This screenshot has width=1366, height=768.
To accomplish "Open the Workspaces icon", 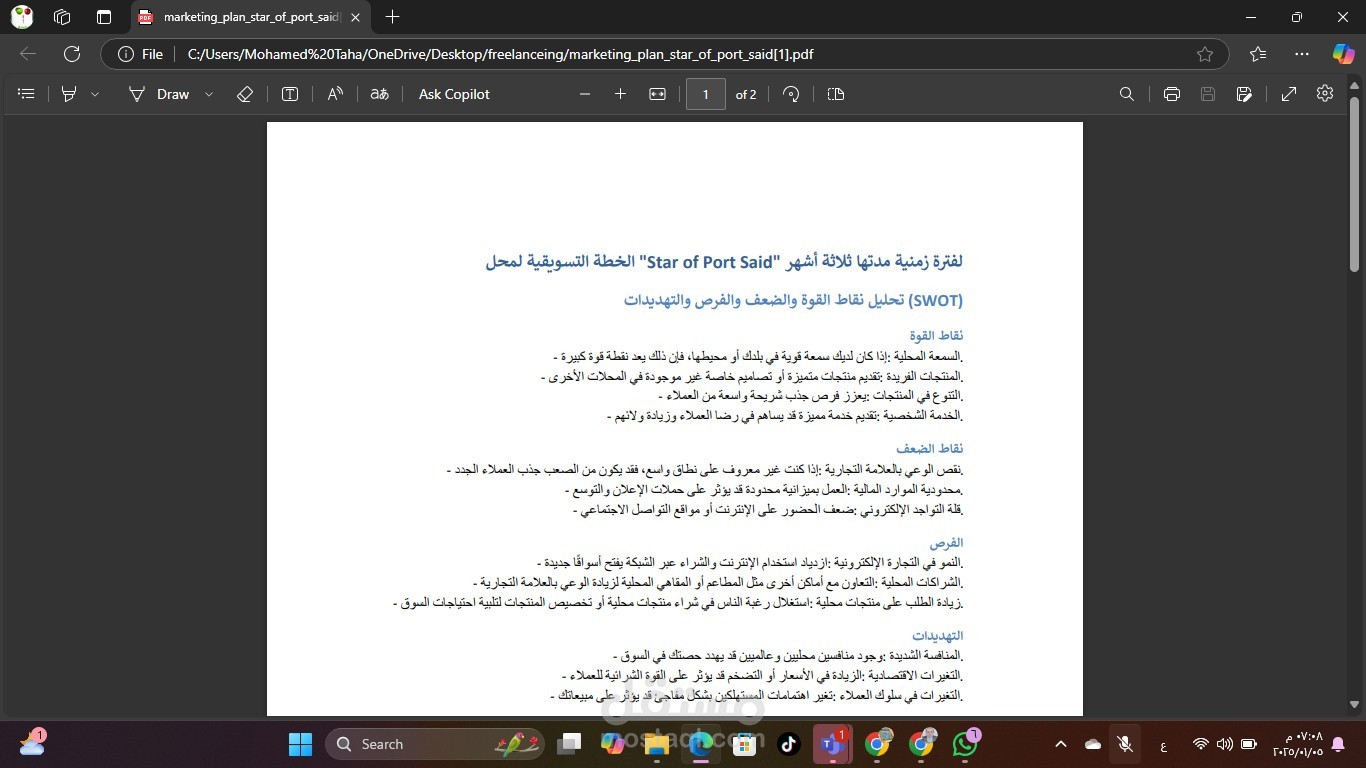I will coord(62,17).
